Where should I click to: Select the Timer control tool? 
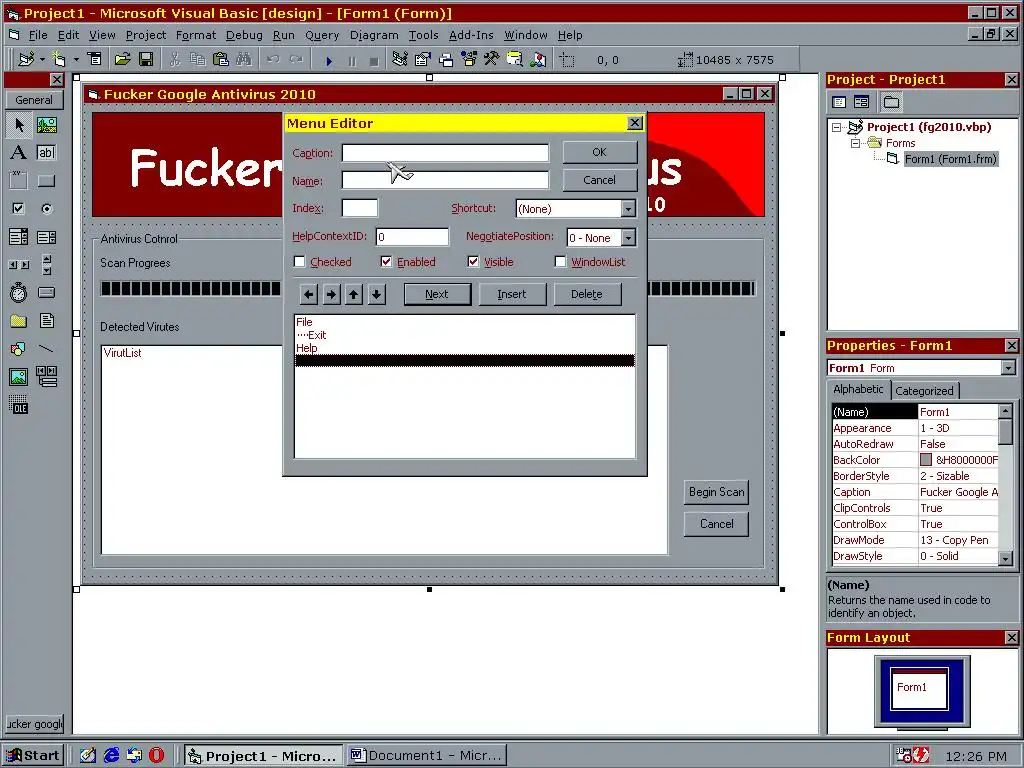tap(18, 293)
